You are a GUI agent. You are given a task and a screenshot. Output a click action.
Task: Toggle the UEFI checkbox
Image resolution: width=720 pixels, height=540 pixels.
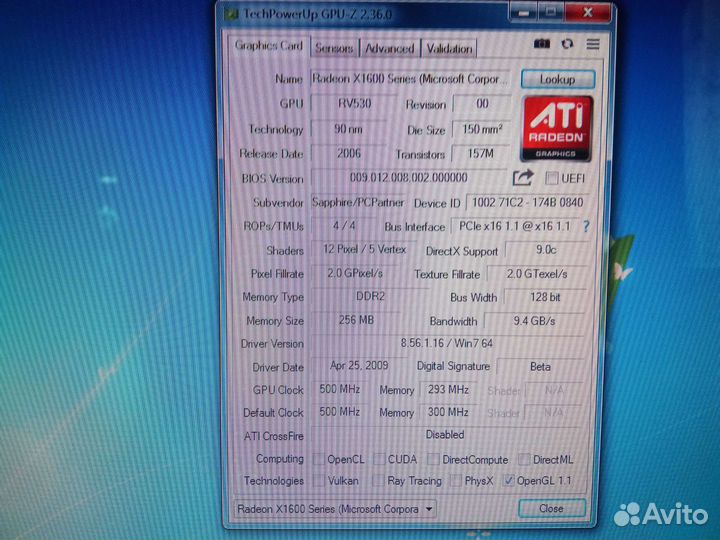551,178
